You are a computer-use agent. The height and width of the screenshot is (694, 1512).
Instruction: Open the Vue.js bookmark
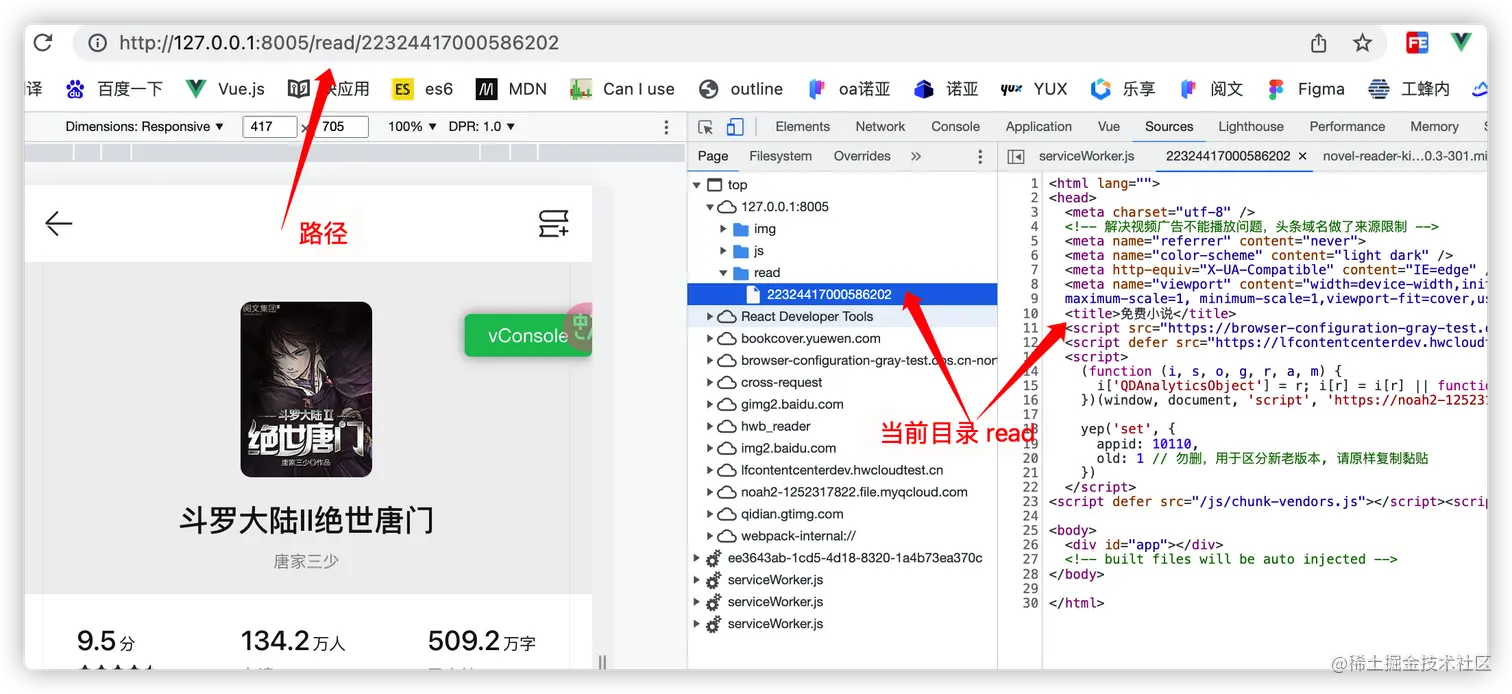click(225, 89)
